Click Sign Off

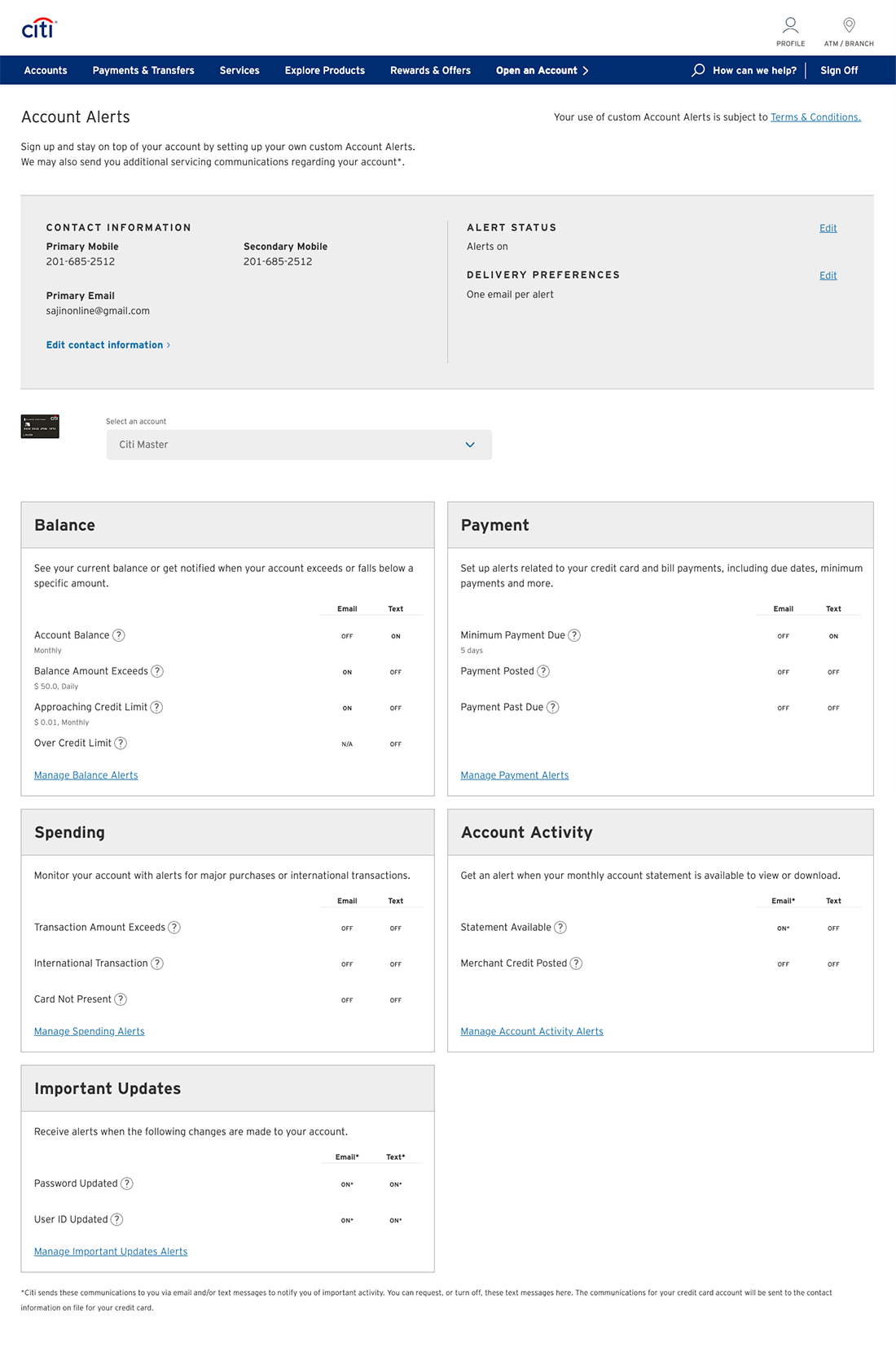(839, 70)
